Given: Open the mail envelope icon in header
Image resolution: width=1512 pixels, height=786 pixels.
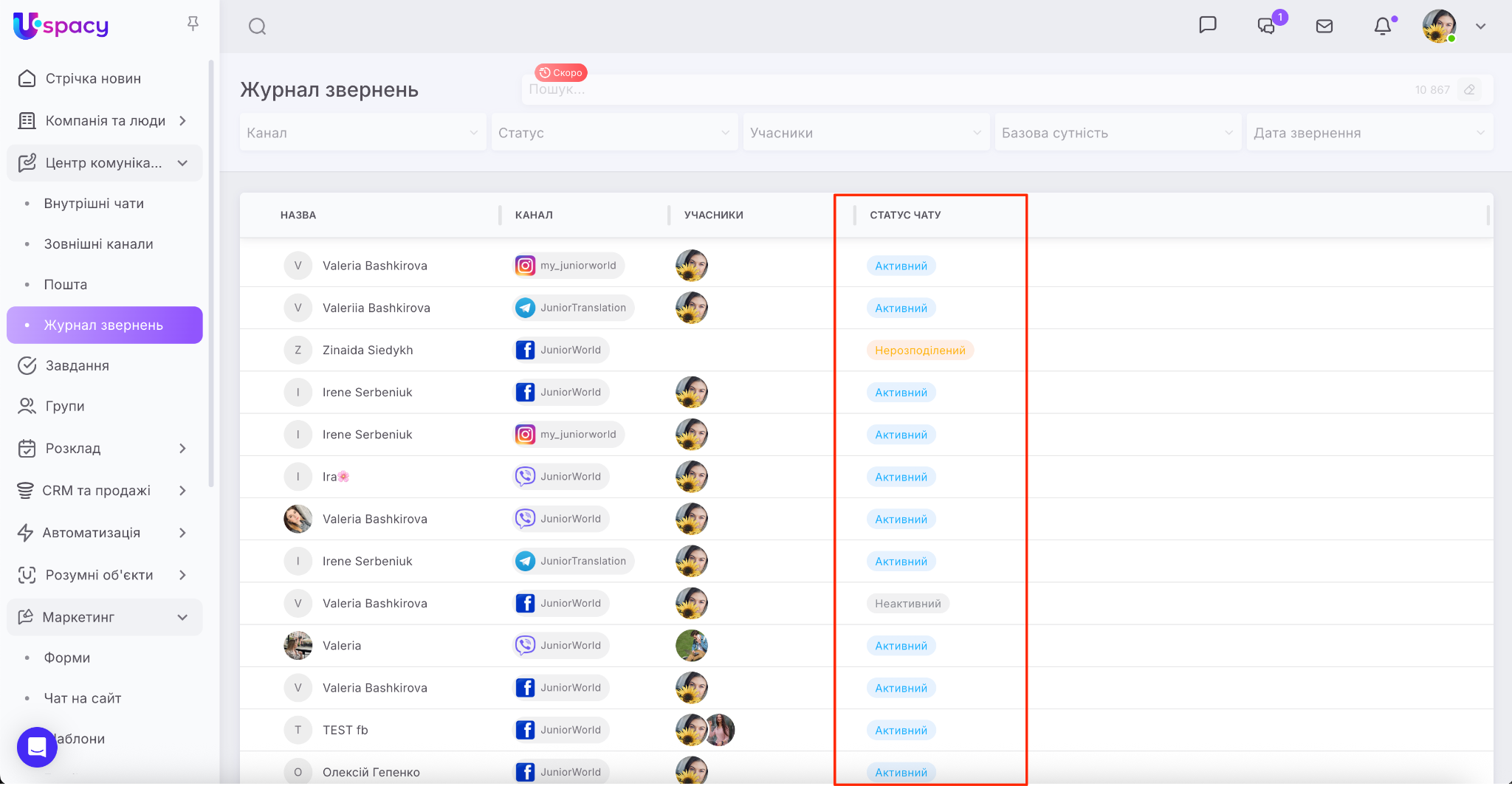Looking at the screenshot, I should point(1324,27).
